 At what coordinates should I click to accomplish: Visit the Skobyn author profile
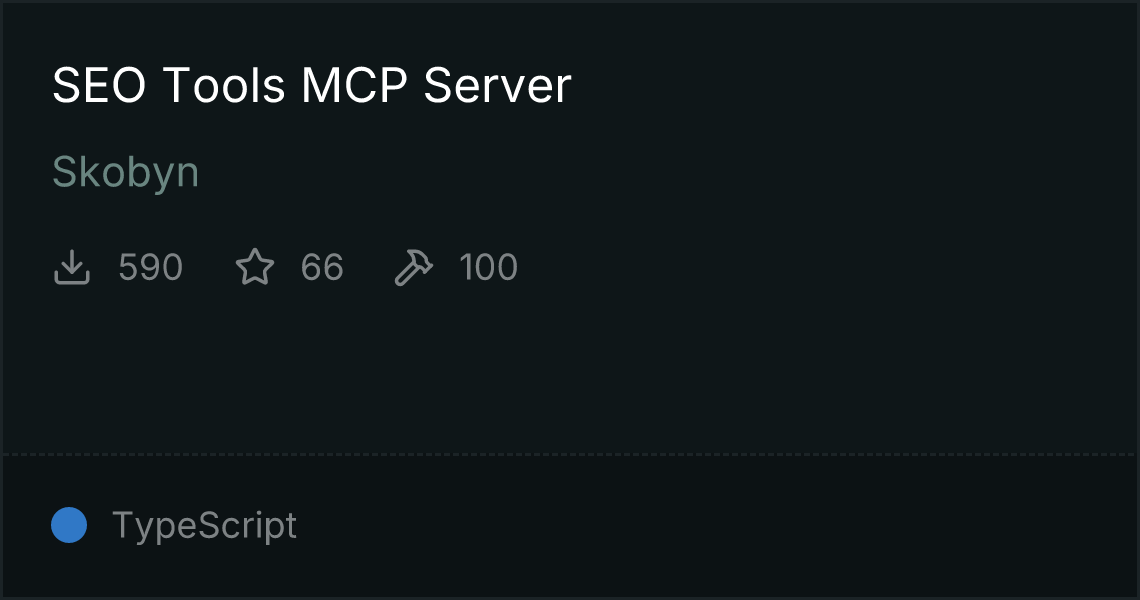click(x=125, y=172)
